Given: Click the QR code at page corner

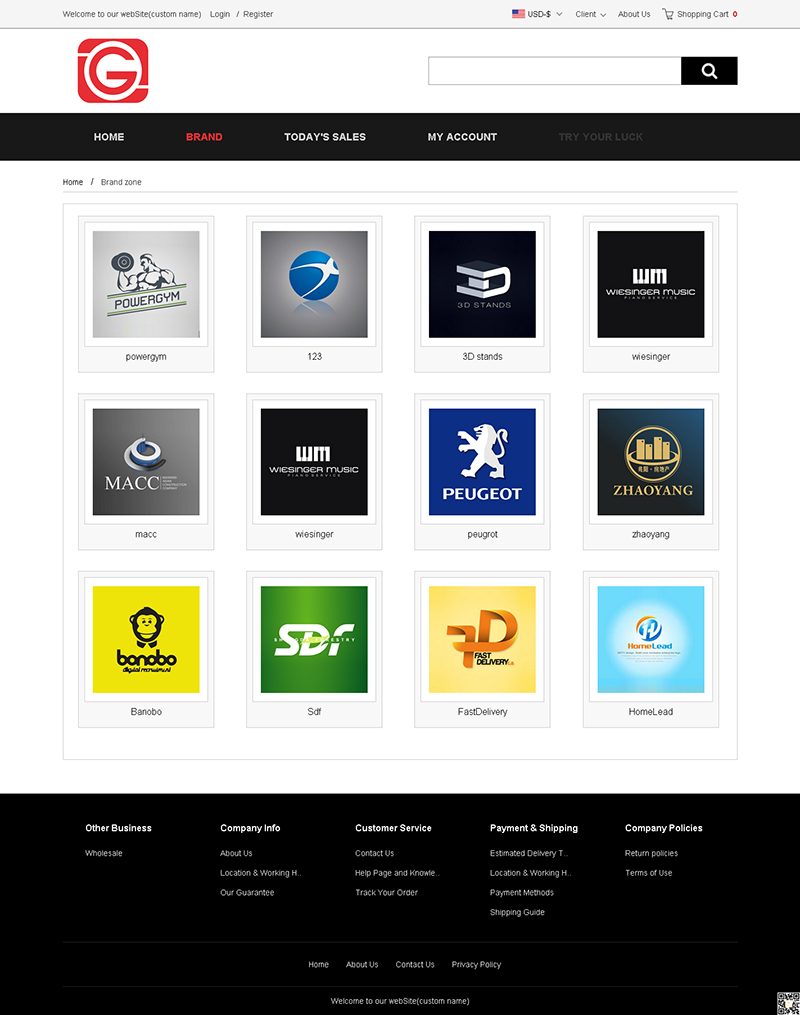Looking at the screenshot, I should 788,1003.
